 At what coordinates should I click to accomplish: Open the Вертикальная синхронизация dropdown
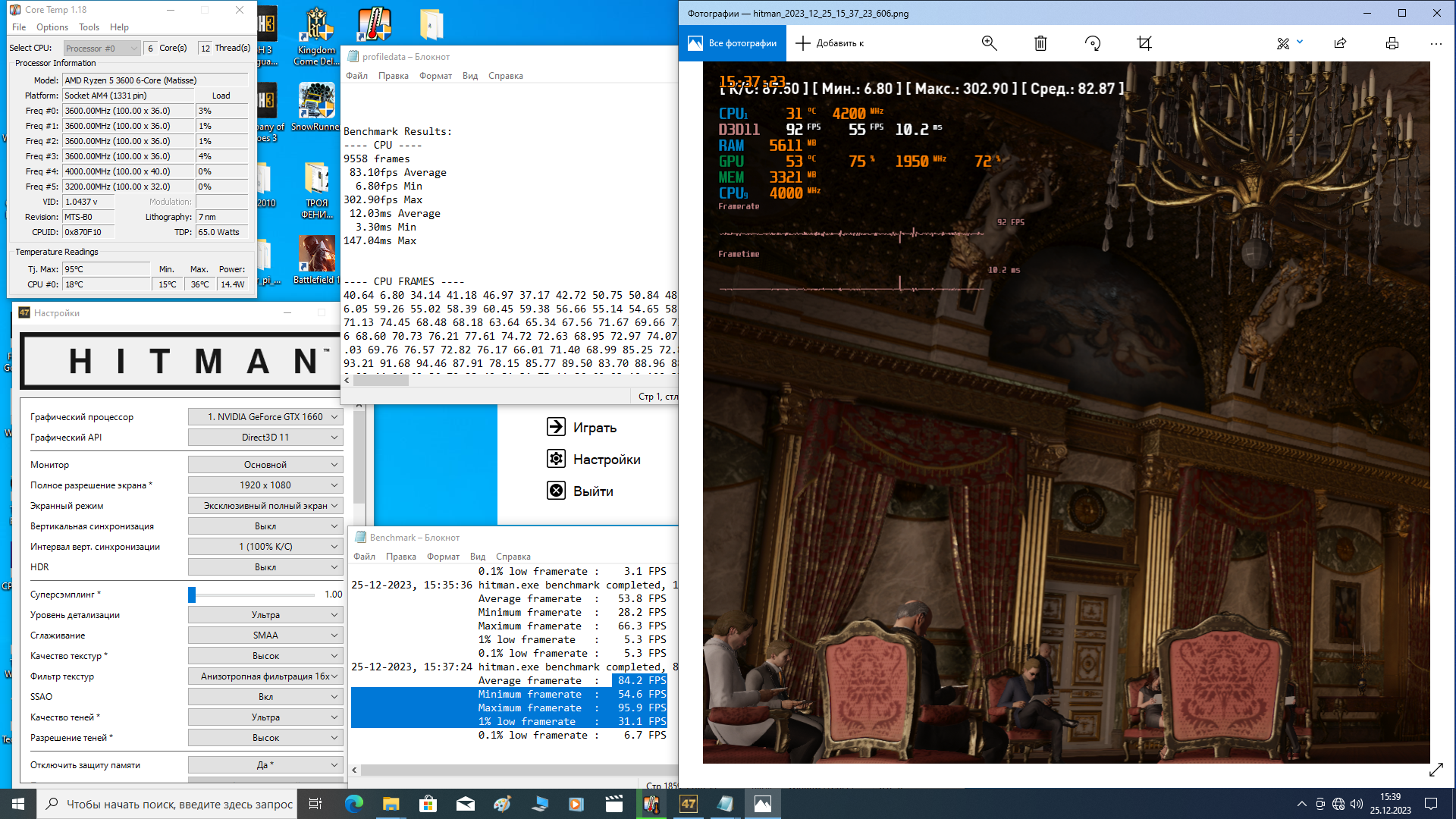click(265, 526)
